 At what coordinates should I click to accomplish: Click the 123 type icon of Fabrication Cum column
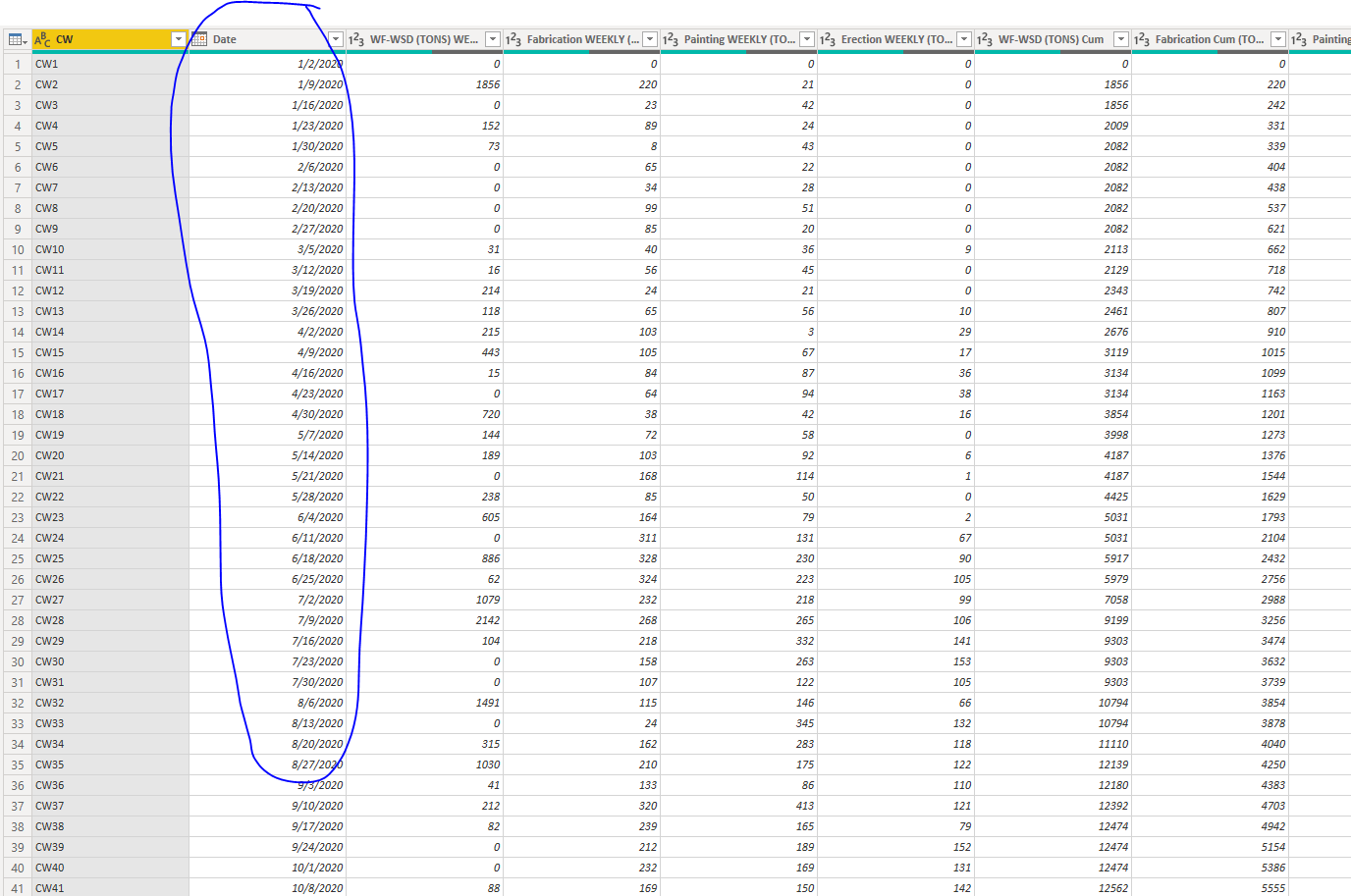click(1142, 39)
